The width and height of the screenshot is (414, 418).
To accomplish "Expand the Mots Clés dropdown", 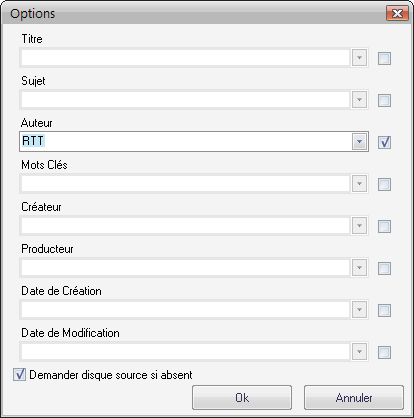I will [359, 184].
